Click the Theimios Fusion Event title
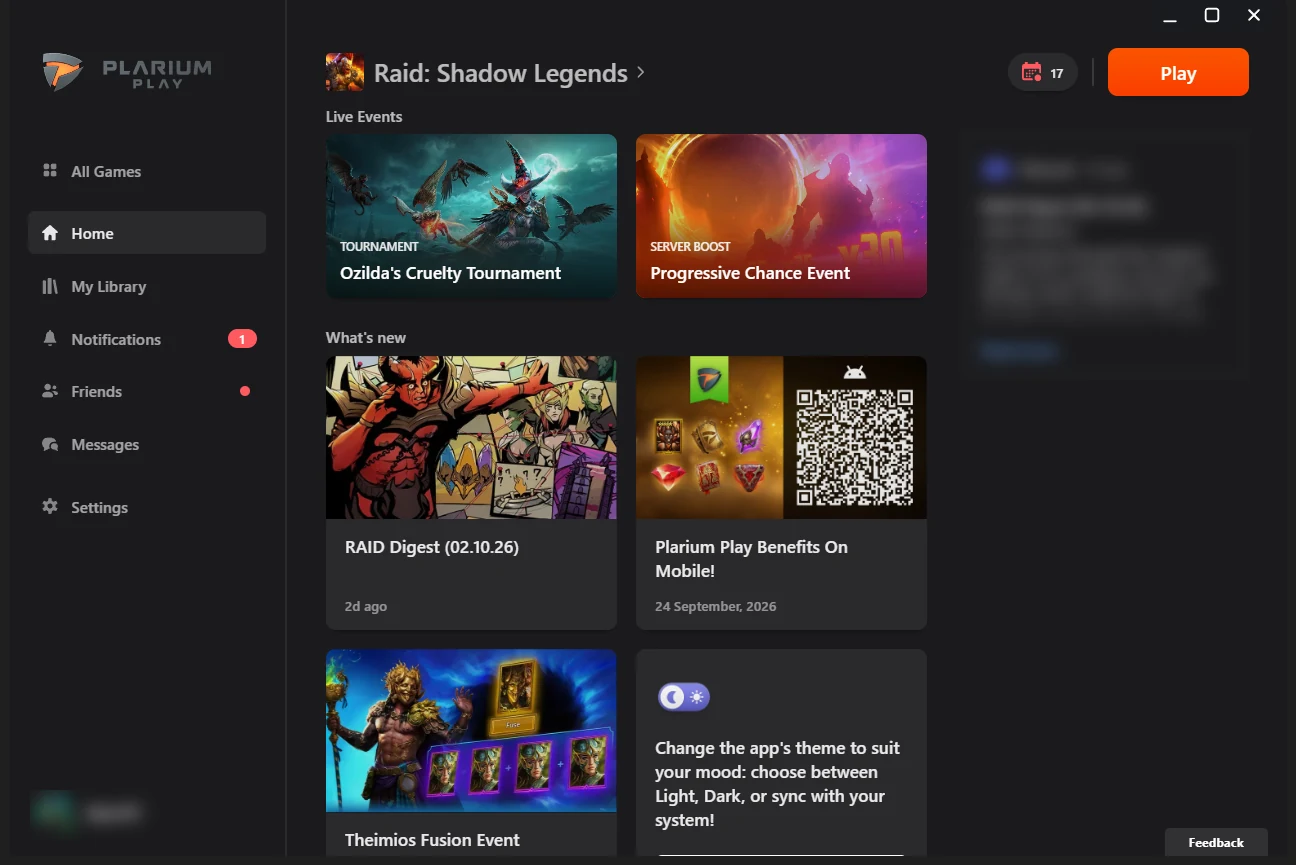 click(432, 840)
